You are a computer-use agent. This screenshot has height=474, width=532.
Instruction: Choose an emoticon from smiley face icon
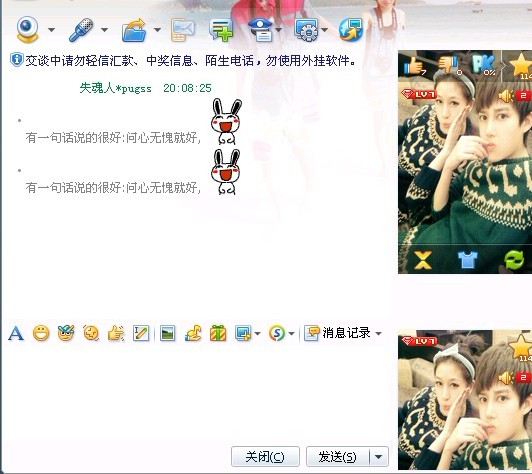pos(41,333)
